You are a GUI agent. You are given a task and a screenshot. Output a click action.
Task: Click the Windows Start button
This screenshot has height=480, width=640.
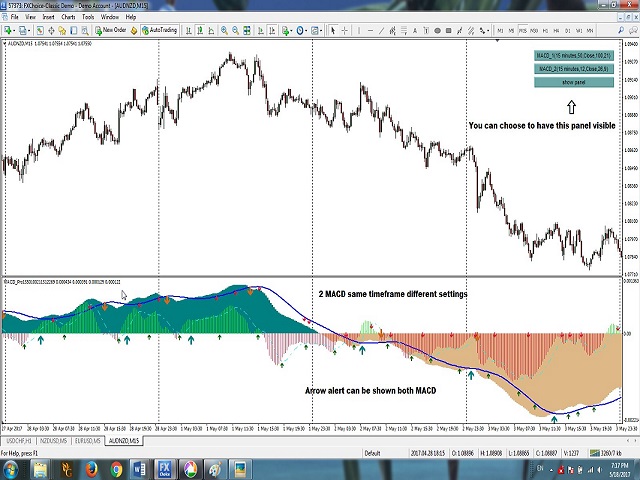click(11, 469)
